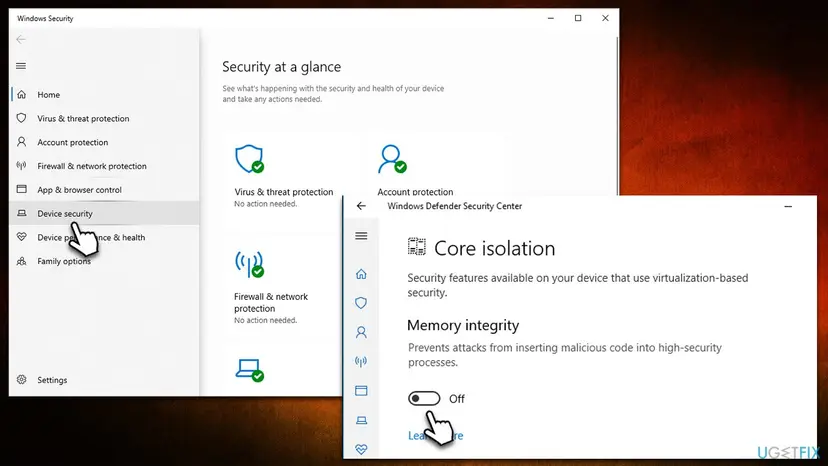Image resolution: width=828 pixels, height=466 pixels.
Task: Open Device security laptop tile icon
Action: (249, 370)
